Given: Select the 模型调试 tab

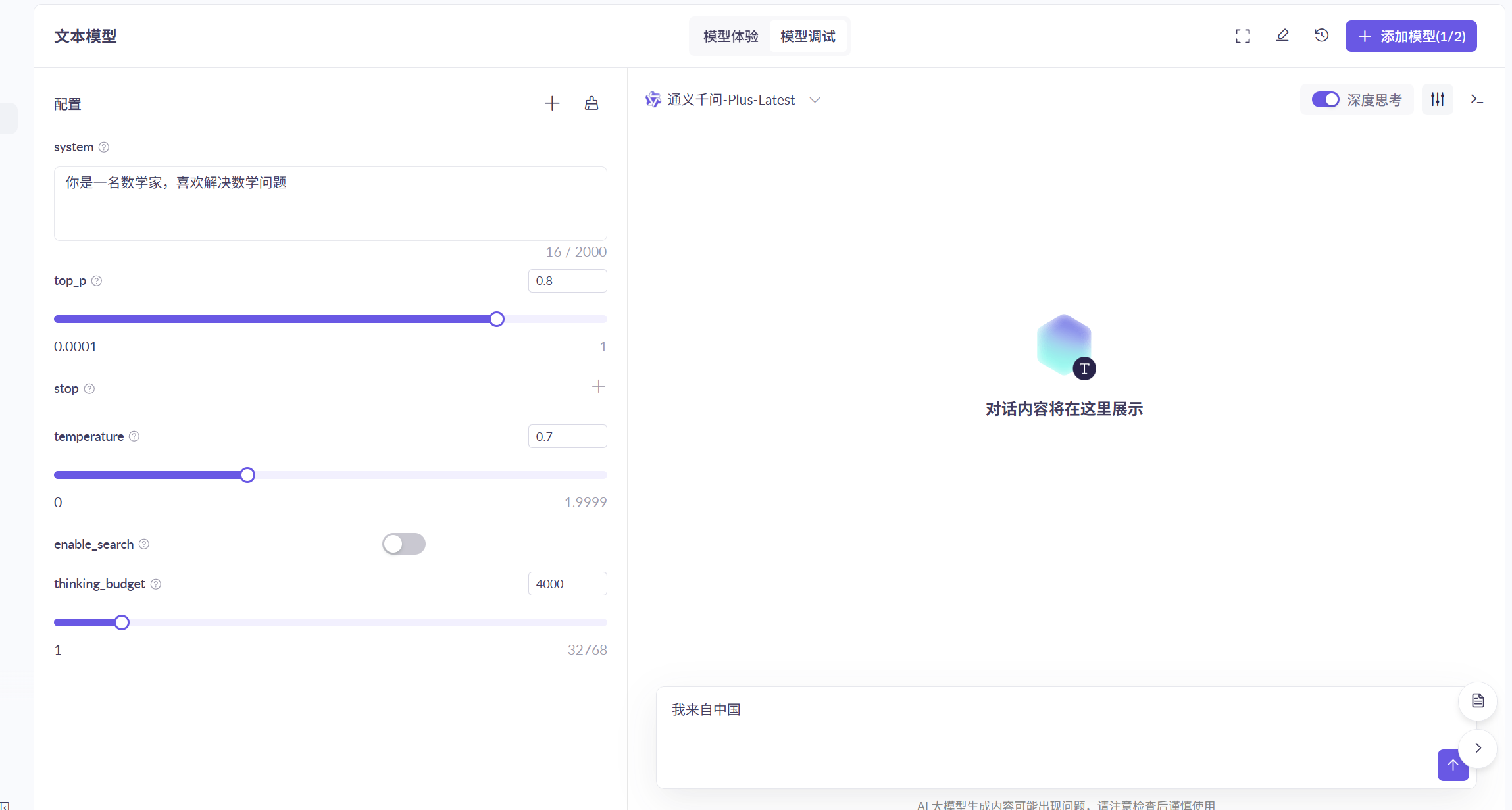Looking at the screenshot, I should [807, 36].
